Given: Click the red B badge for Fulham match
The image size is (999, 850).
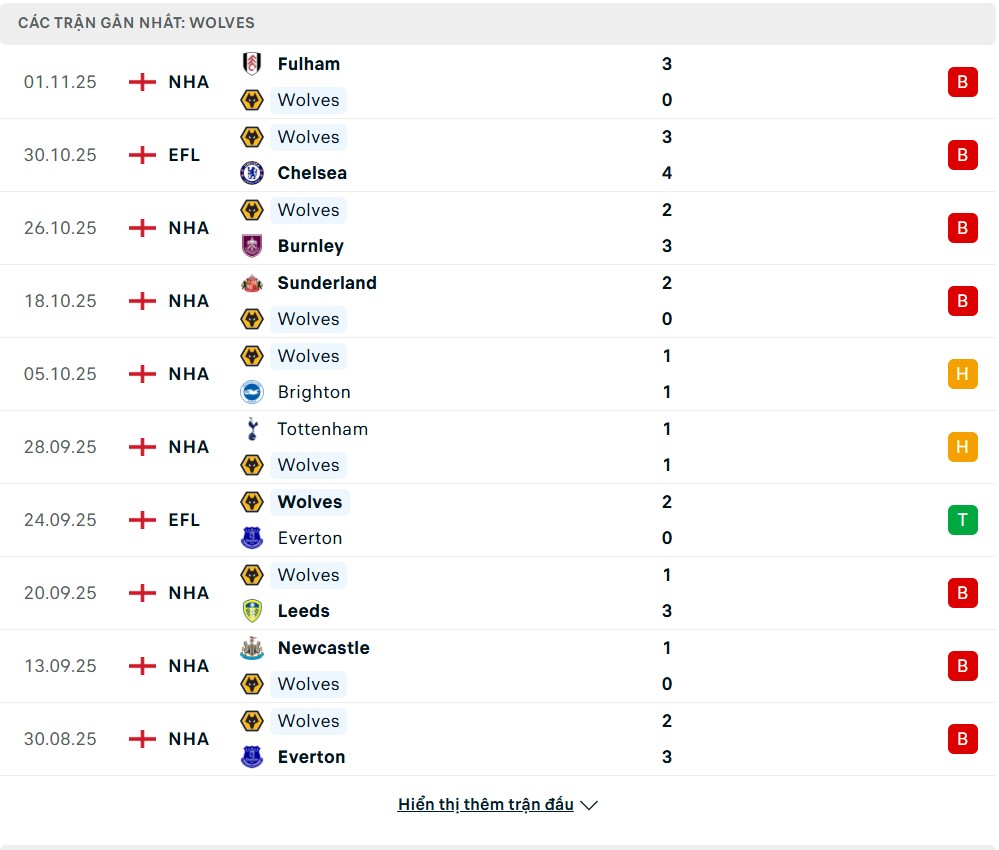Looking at the screenshot, I should click(x=962, y=82).
